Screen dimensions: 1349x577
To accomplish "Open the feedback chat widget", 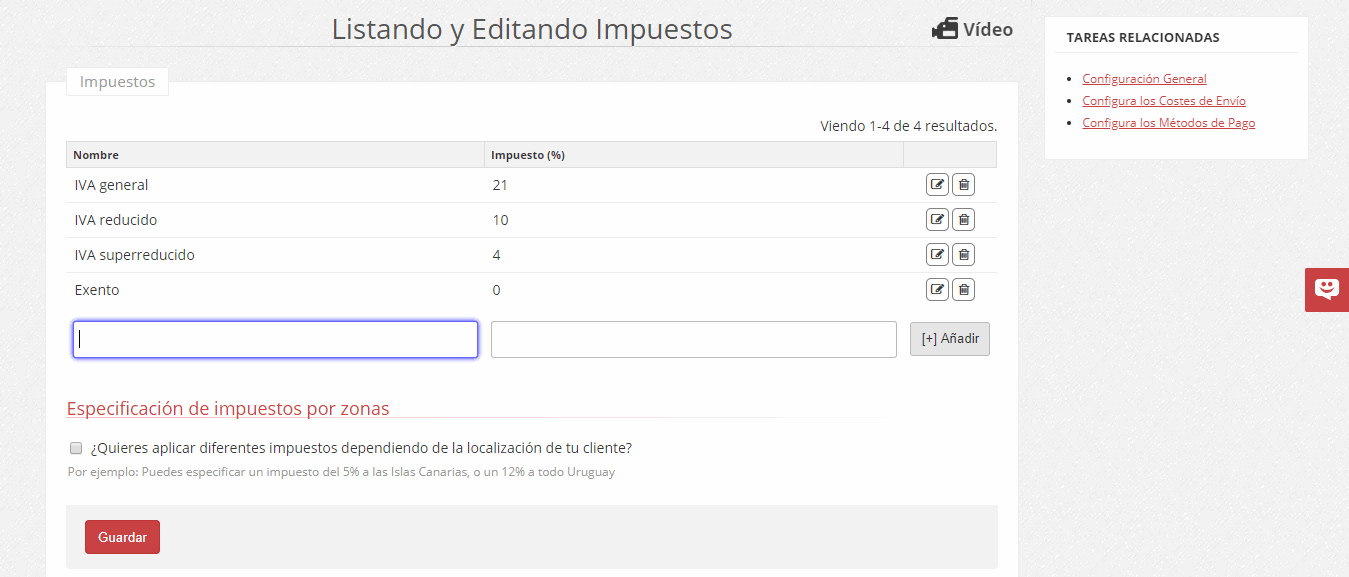I will click(1327, 290).
